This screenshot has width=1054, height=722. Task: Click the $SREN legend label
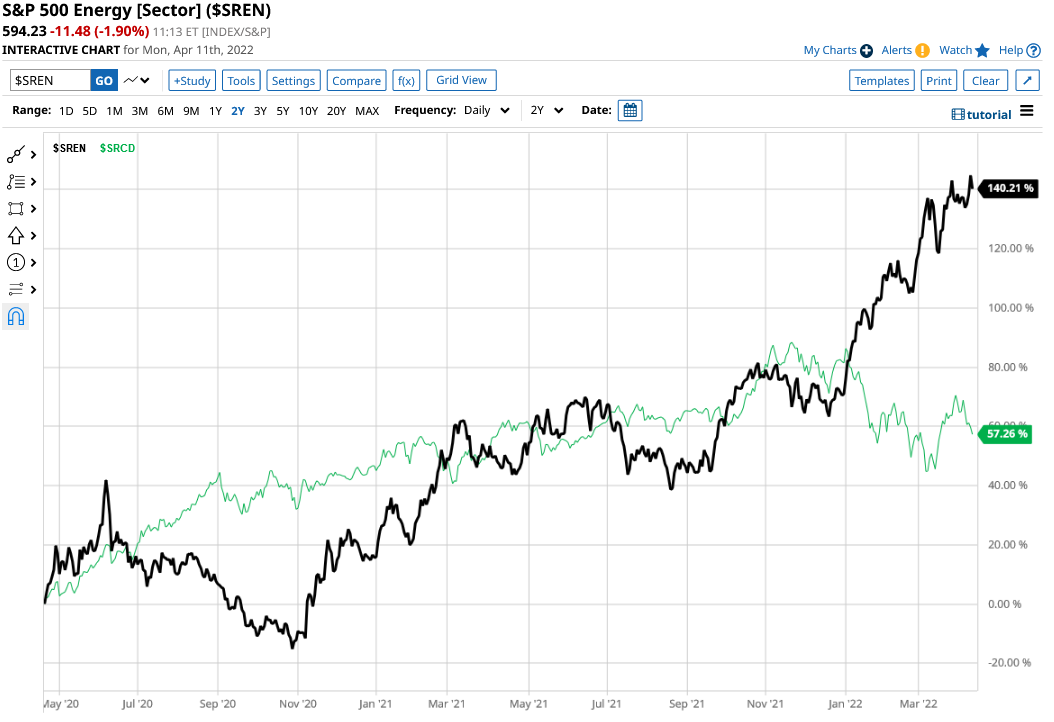tap(69, 148)
